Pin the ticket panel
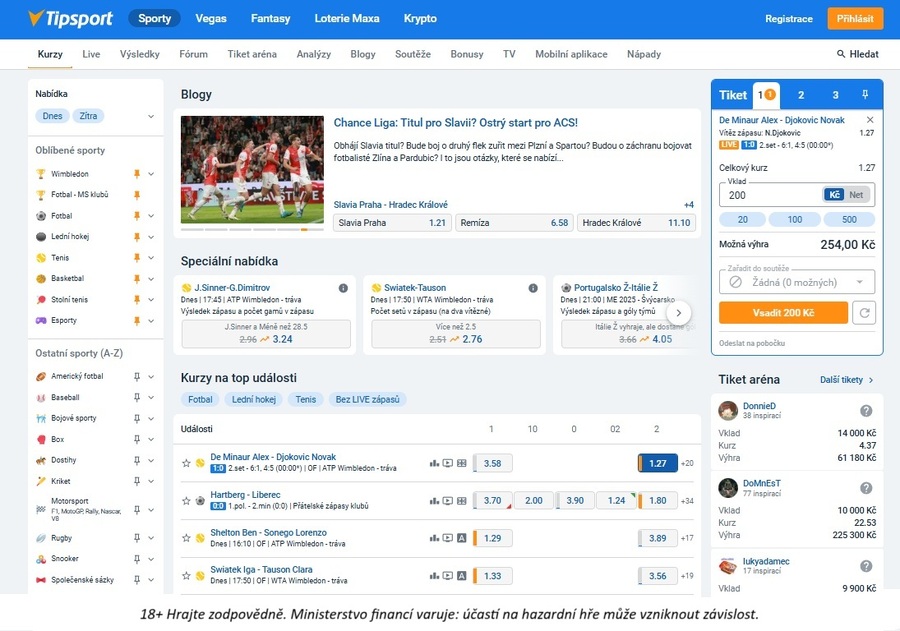 click(x=865, y=95)
